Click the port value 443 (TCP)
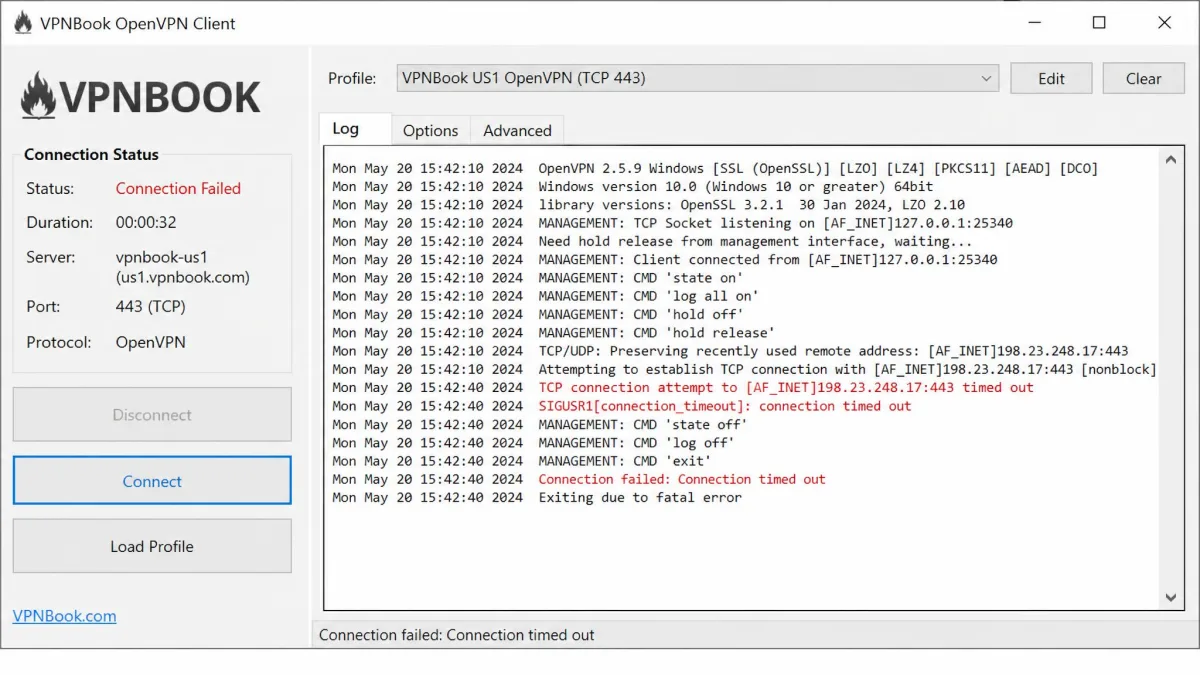1200x675 pixels. [150, 306]
